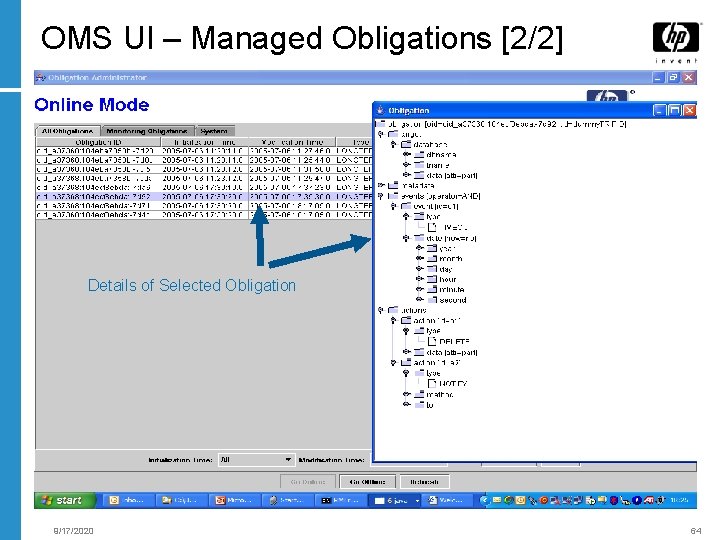Click the Go Online button
720x540 pixels.
[x=308, y=481]
